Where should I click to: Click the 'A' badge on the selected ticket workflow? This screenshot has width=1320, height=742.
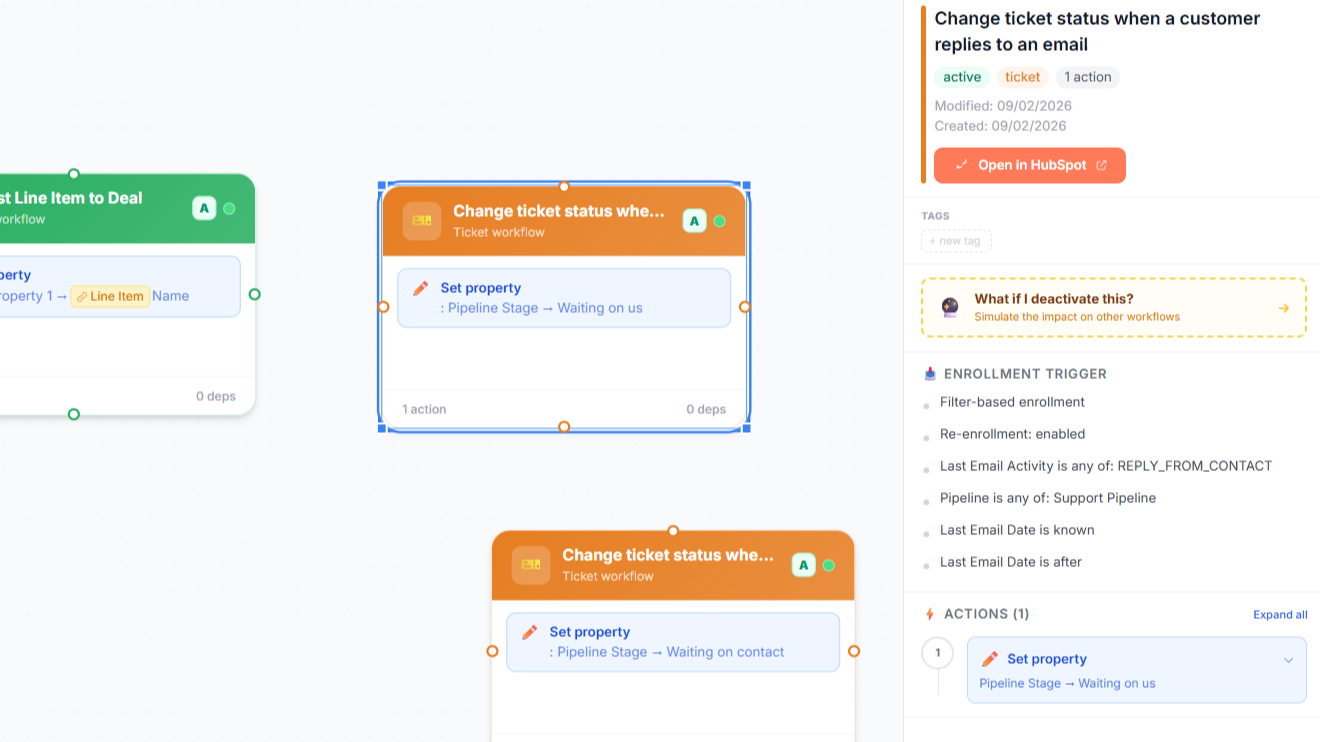click(694, 221)
